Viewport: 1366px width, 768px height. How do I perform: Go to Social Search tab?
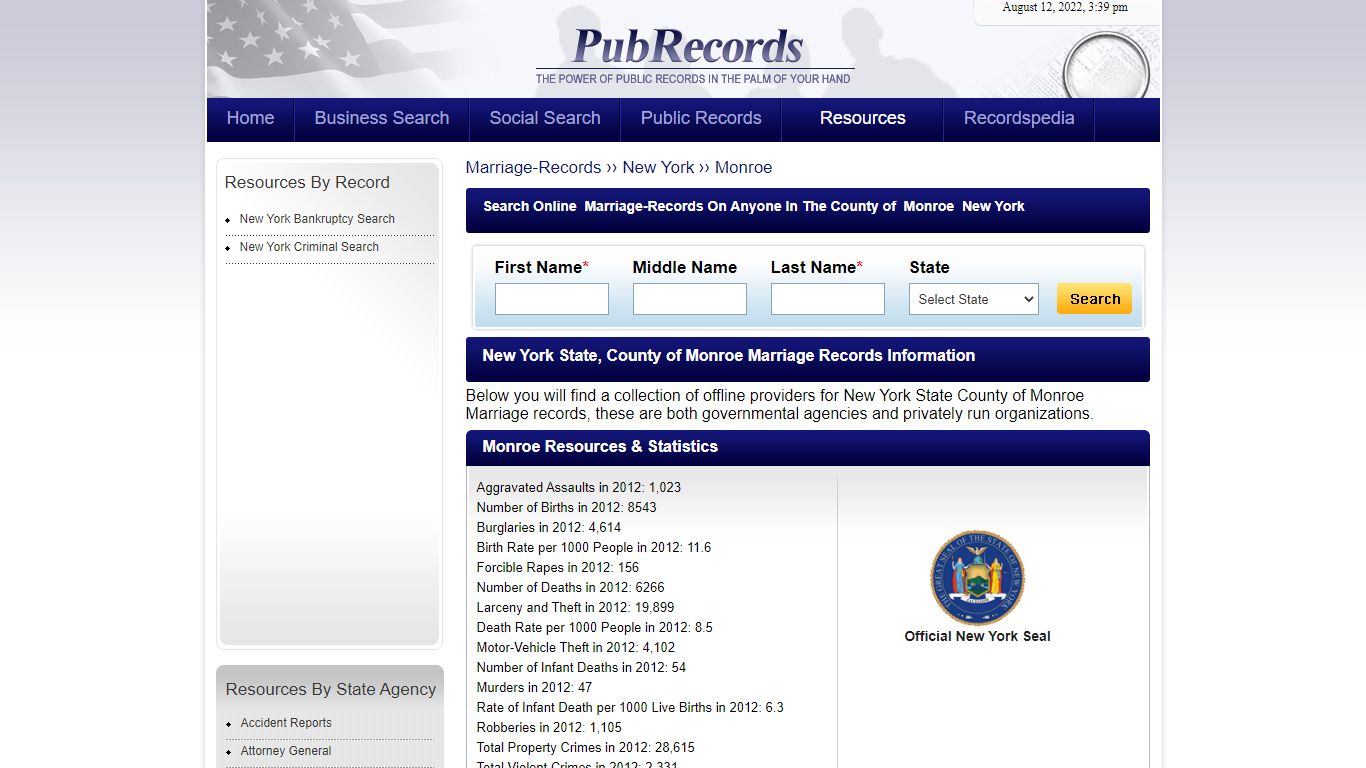[545, 118]
